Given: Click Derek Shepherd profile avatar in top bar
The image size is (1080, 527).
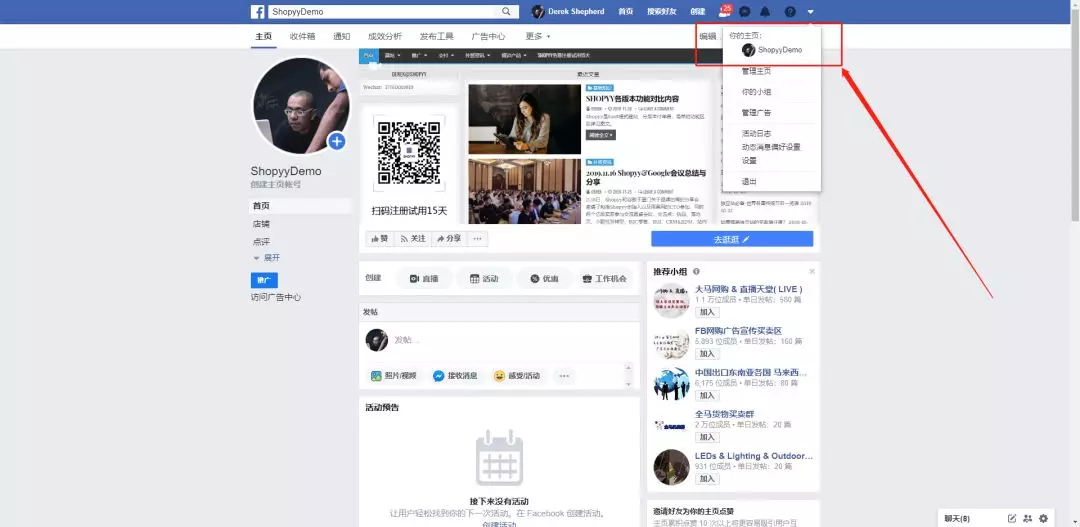Looking at the screenshot, I should point(538,12).
